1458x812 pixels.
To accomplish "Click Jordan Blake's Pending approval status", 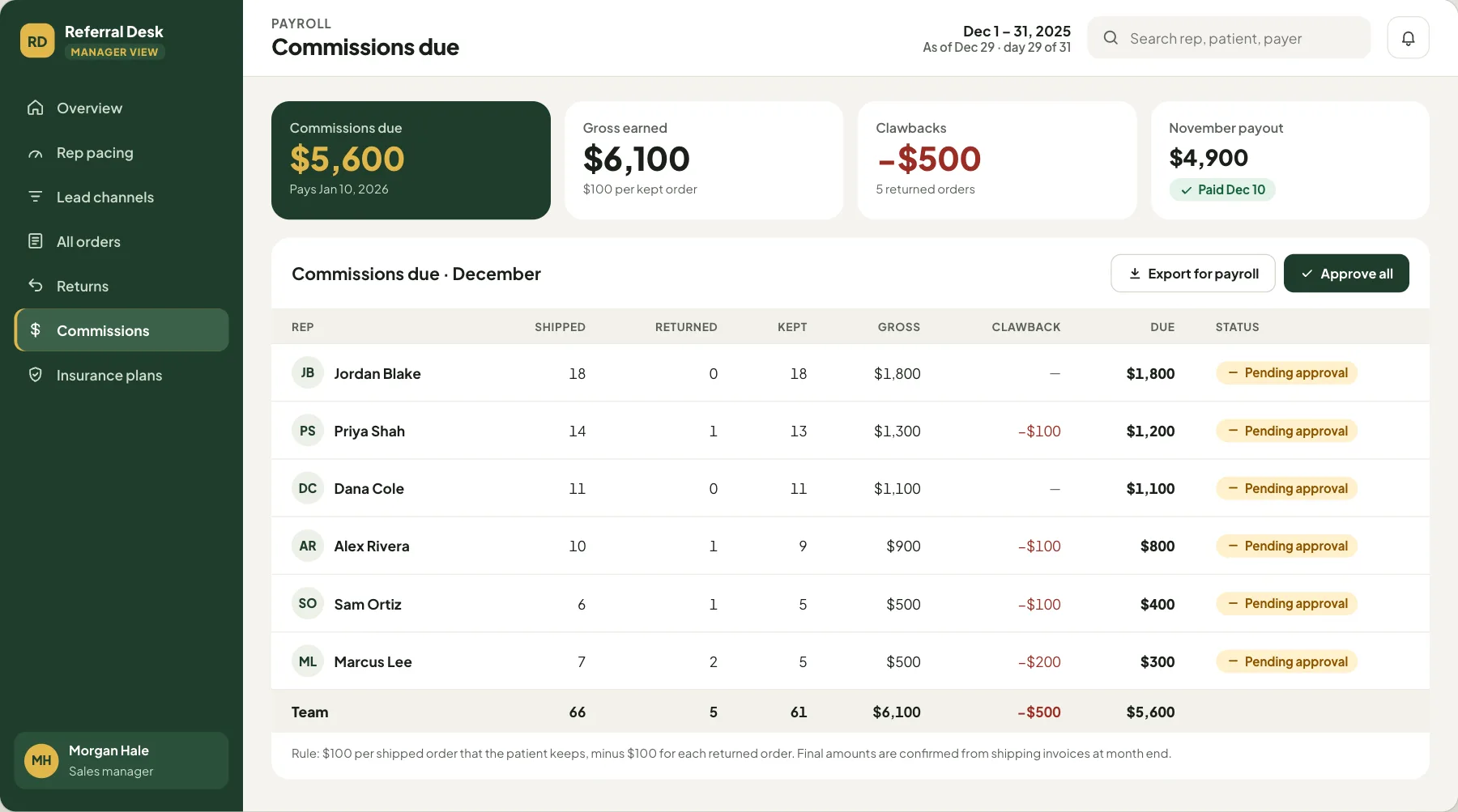I will [x=1286, y=372].
